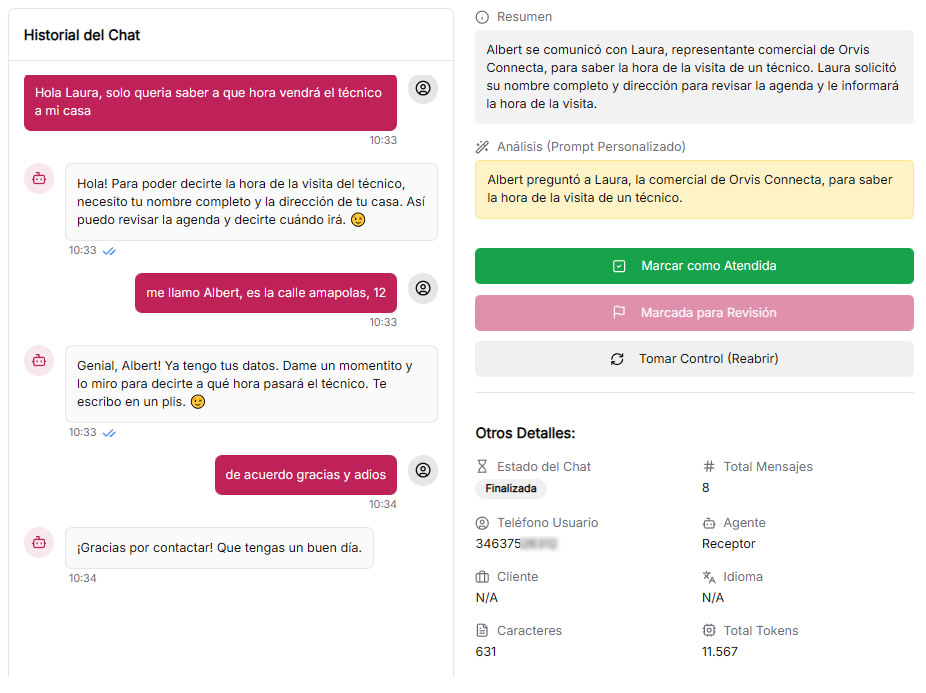The image size is (926, 693).
Task: Click the translate icon beside Idioma
Action: (x=709, y=577)
